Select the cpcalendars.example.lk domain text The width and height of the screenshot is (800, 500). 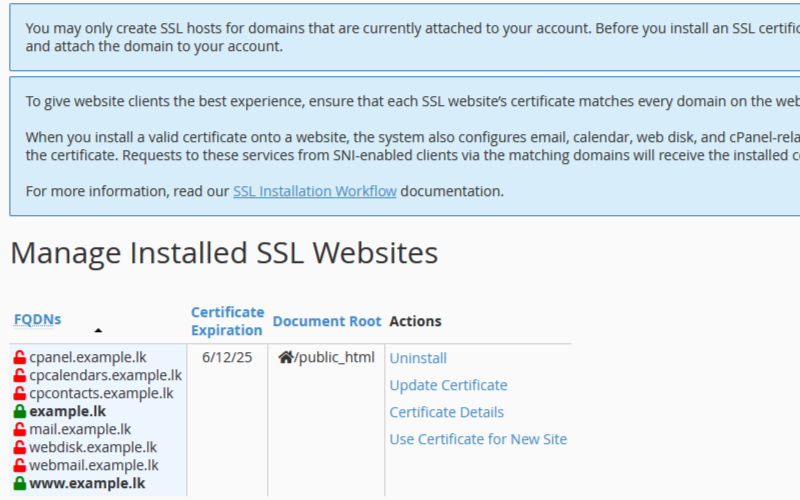106,375
